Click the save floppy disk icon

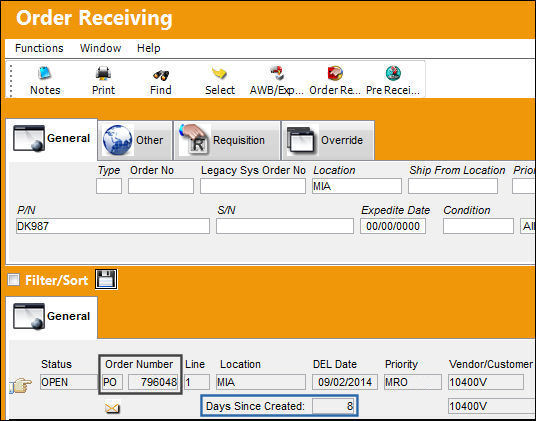click(x=106, y=279)
